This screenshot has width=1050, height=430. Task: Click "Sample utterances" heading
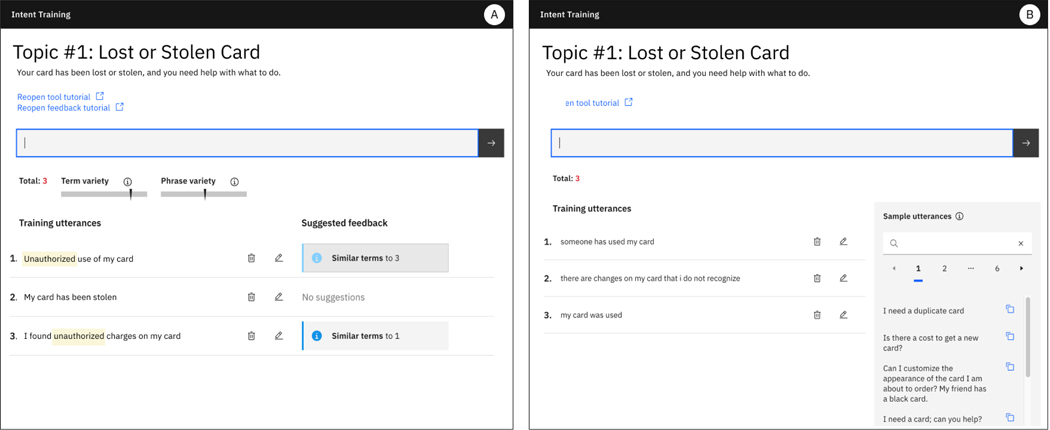[x=917, y=216]
